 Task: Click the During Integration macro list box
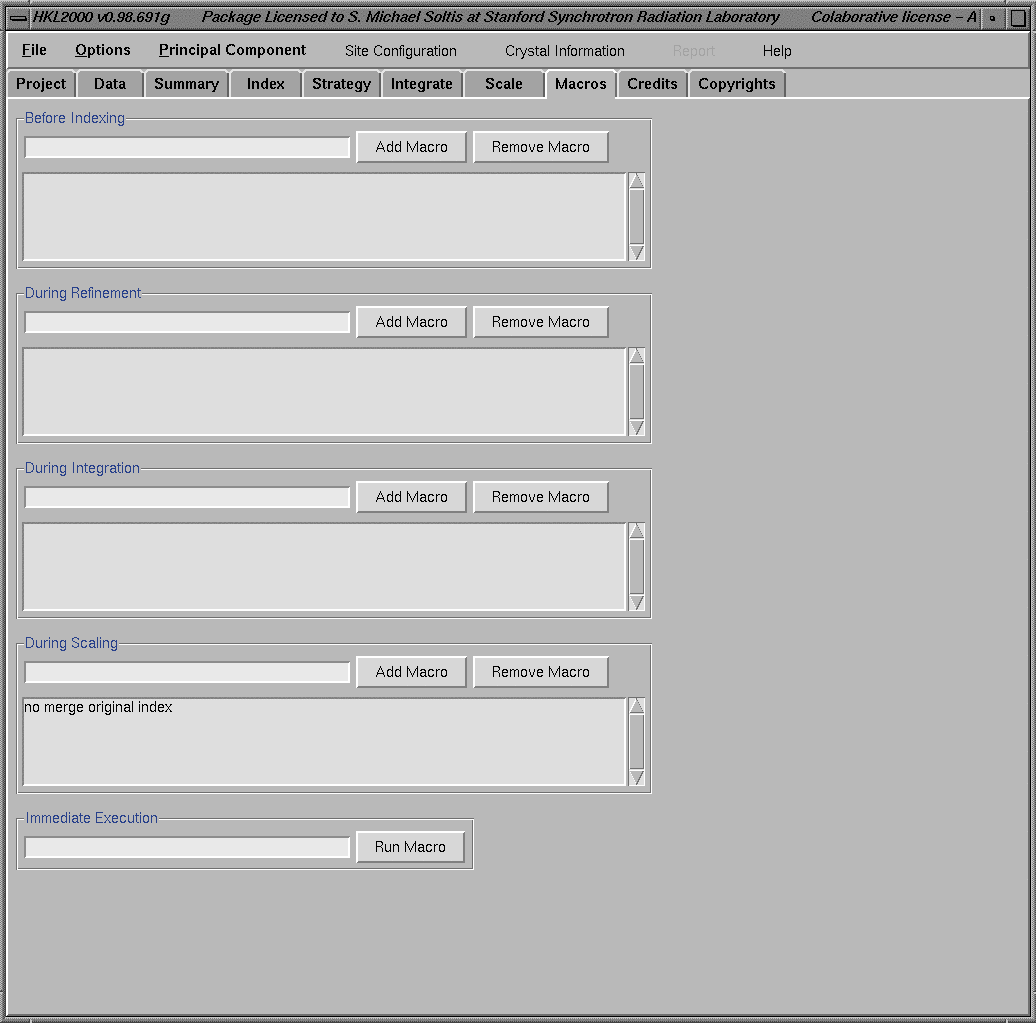(x=324, y=567)
